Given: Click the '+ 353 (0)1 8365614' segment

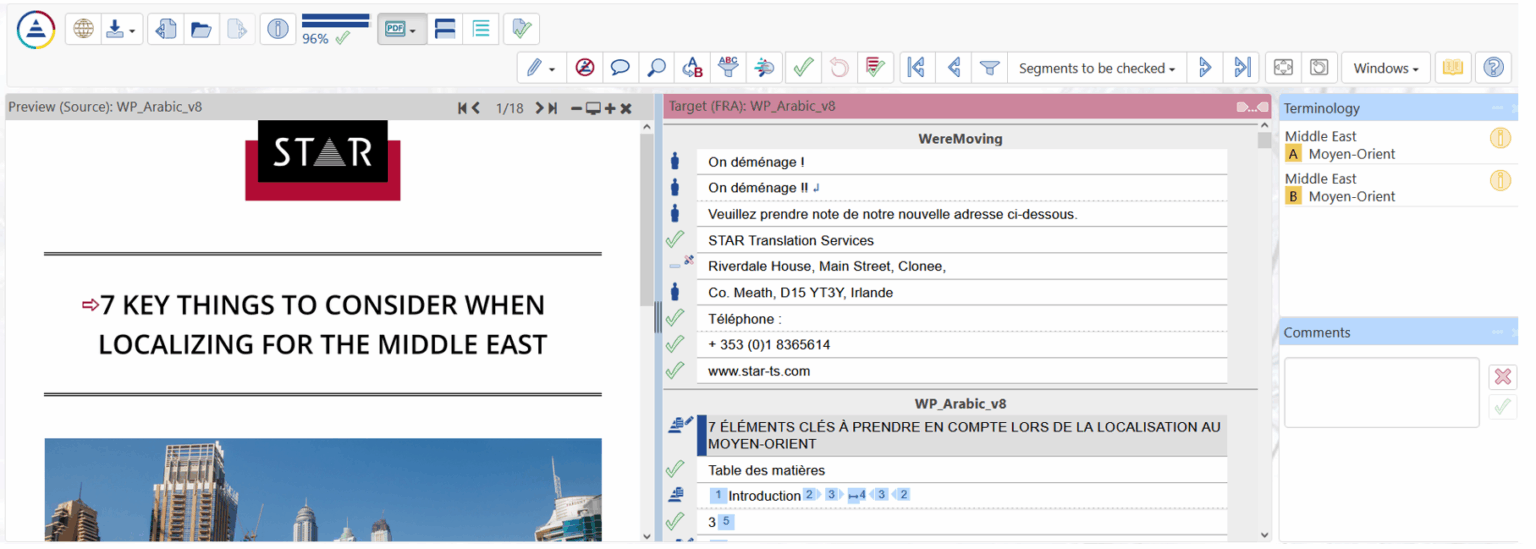Looking at the screenshot, I should click(x=961, y=344).
